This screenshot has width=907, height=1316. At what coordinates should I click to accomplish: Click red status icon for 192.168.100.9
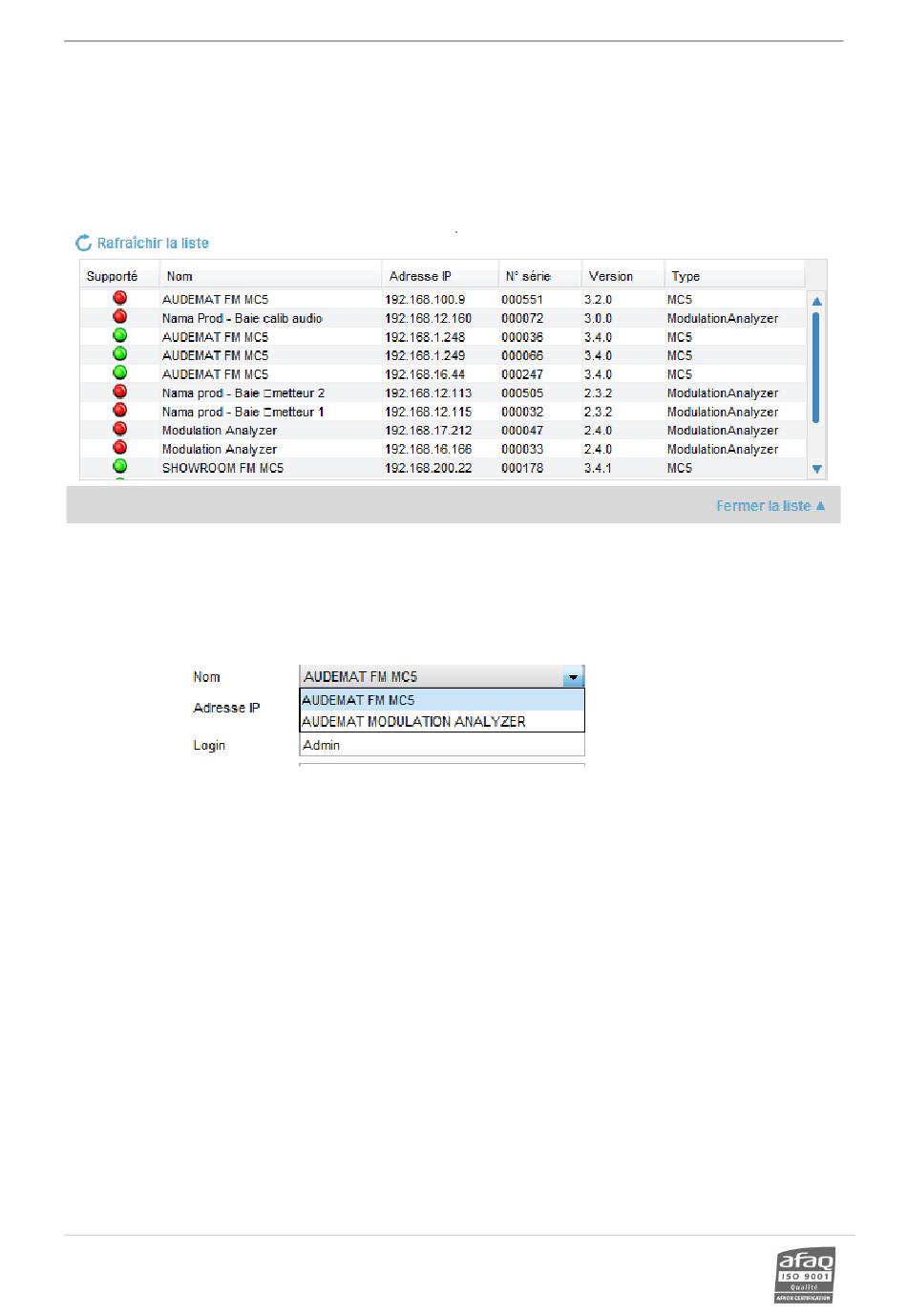click(x=120, y=298)
